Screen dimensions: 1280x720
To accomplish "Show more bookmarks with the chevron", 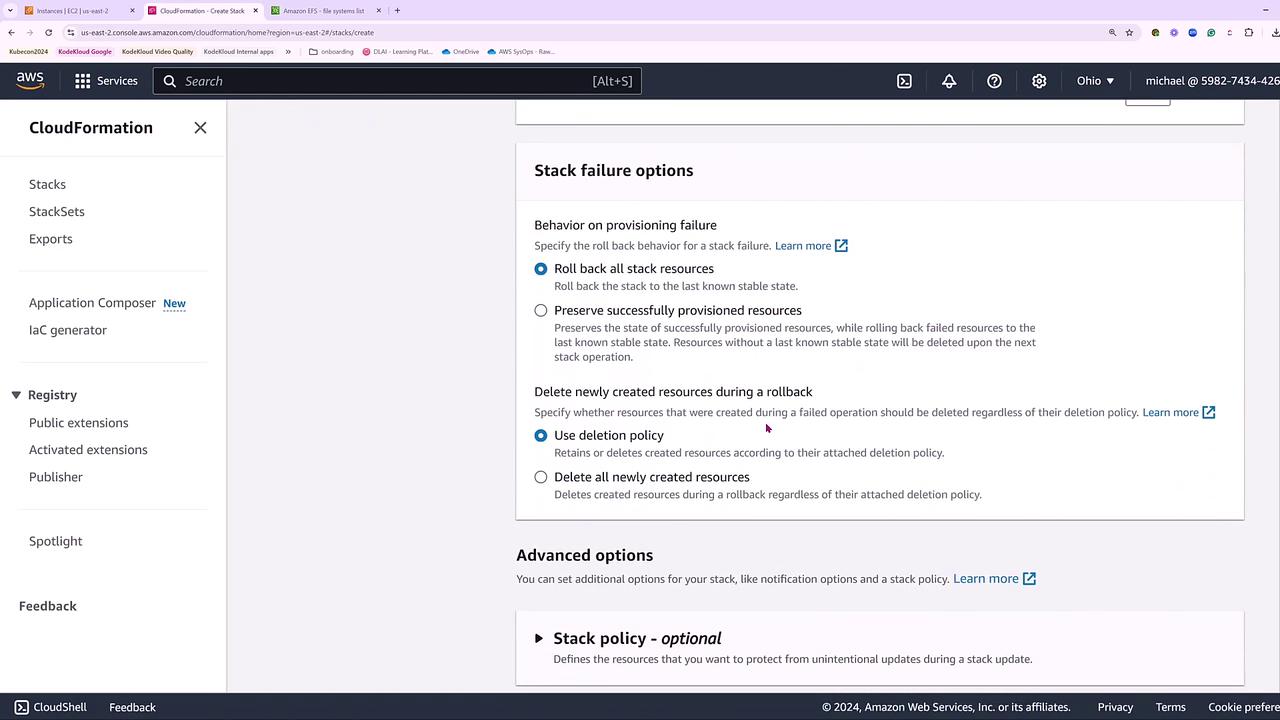I will 288,51.
